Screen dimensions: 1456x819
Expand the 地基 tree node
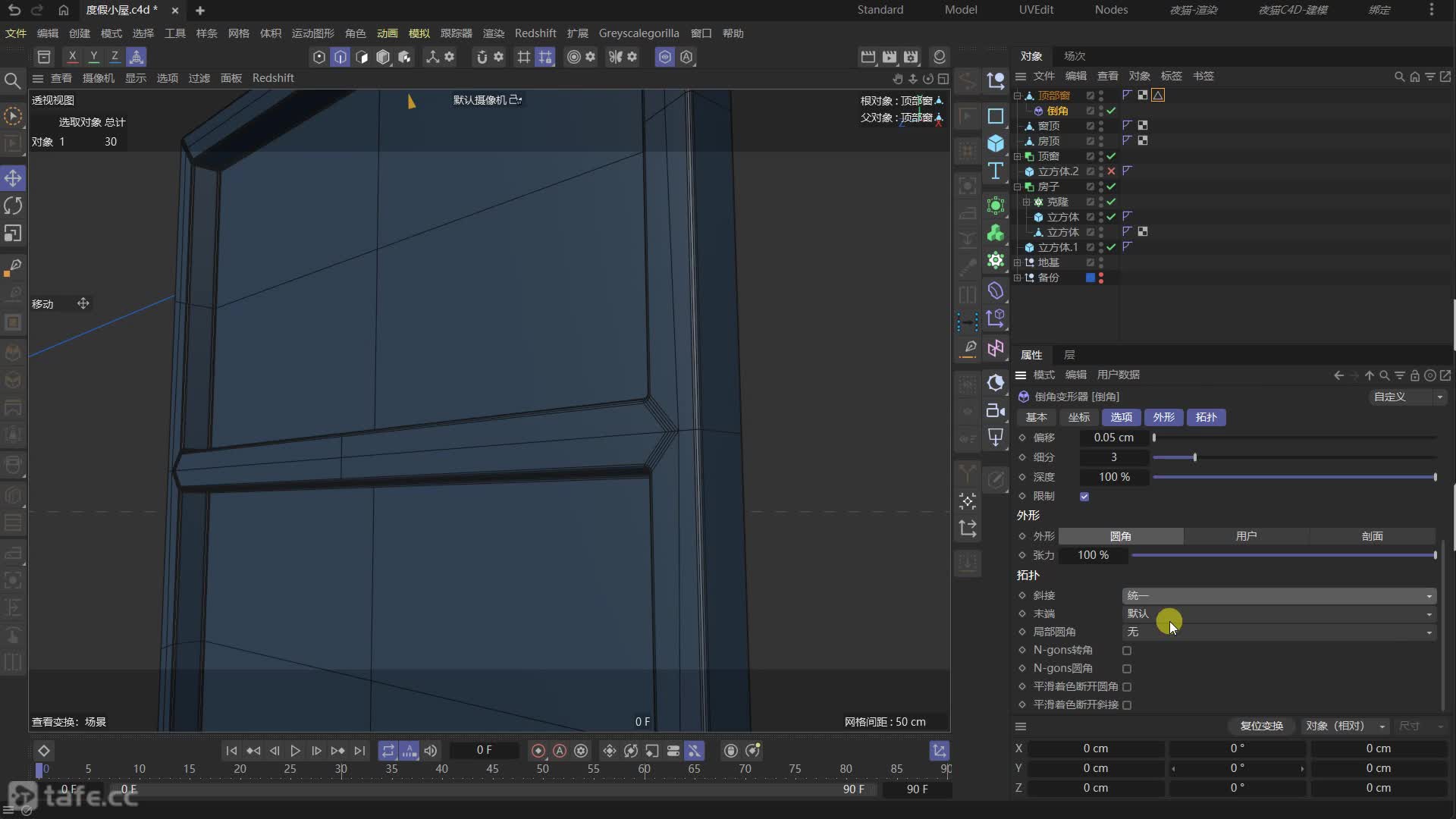point(1018,262)
